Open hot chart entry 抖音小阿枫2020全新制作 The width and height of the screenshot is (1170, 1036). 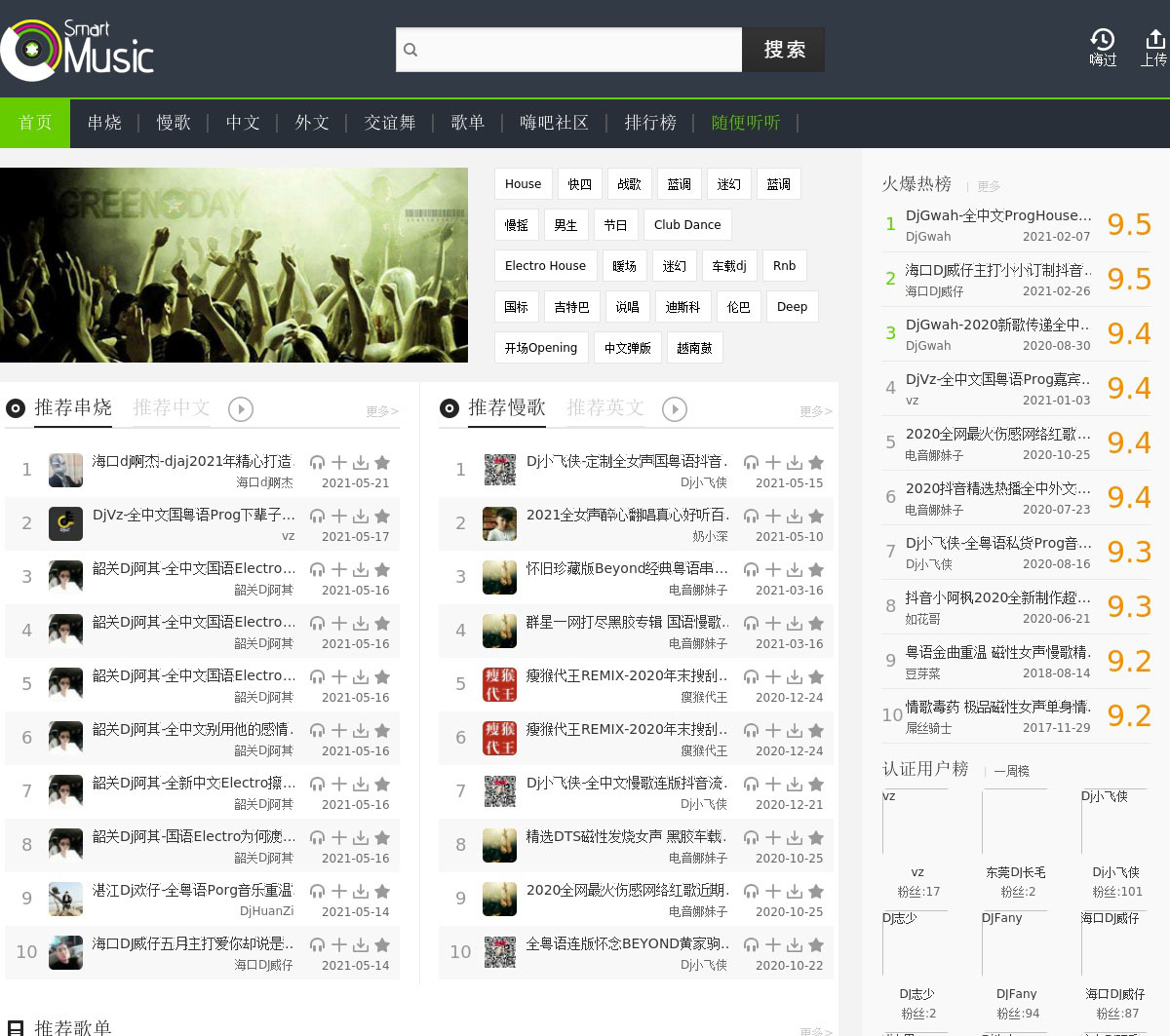[x=998, y=597]
